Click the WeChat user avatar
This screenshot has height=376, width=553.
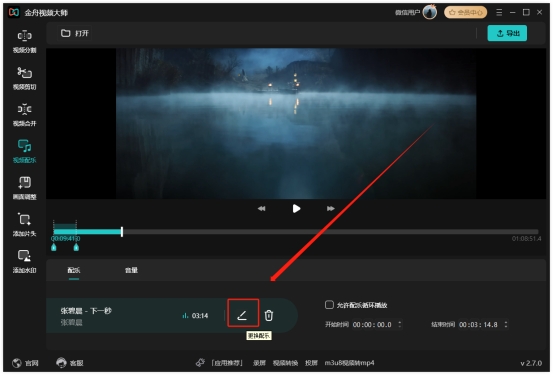[430, 12]
